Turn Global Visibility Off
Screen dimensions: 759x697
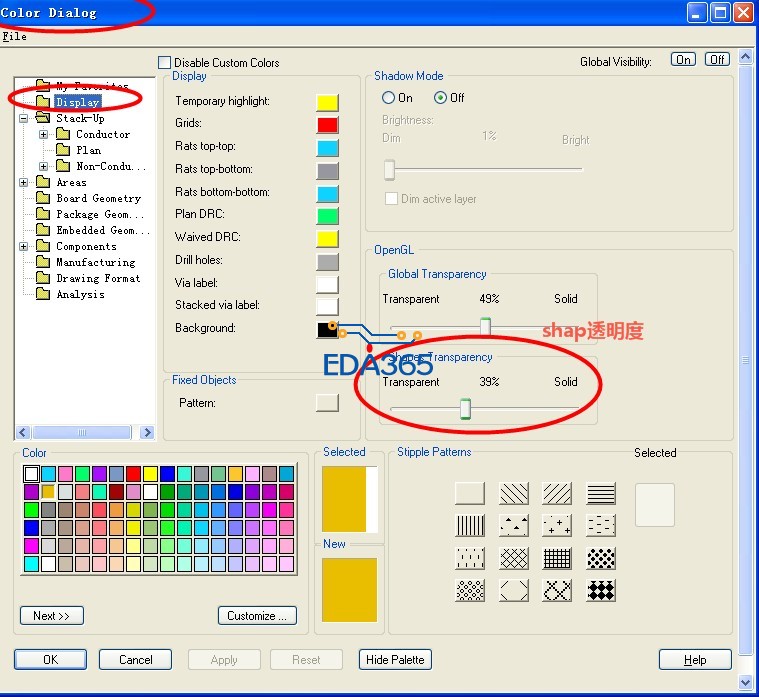click(717, 60)
